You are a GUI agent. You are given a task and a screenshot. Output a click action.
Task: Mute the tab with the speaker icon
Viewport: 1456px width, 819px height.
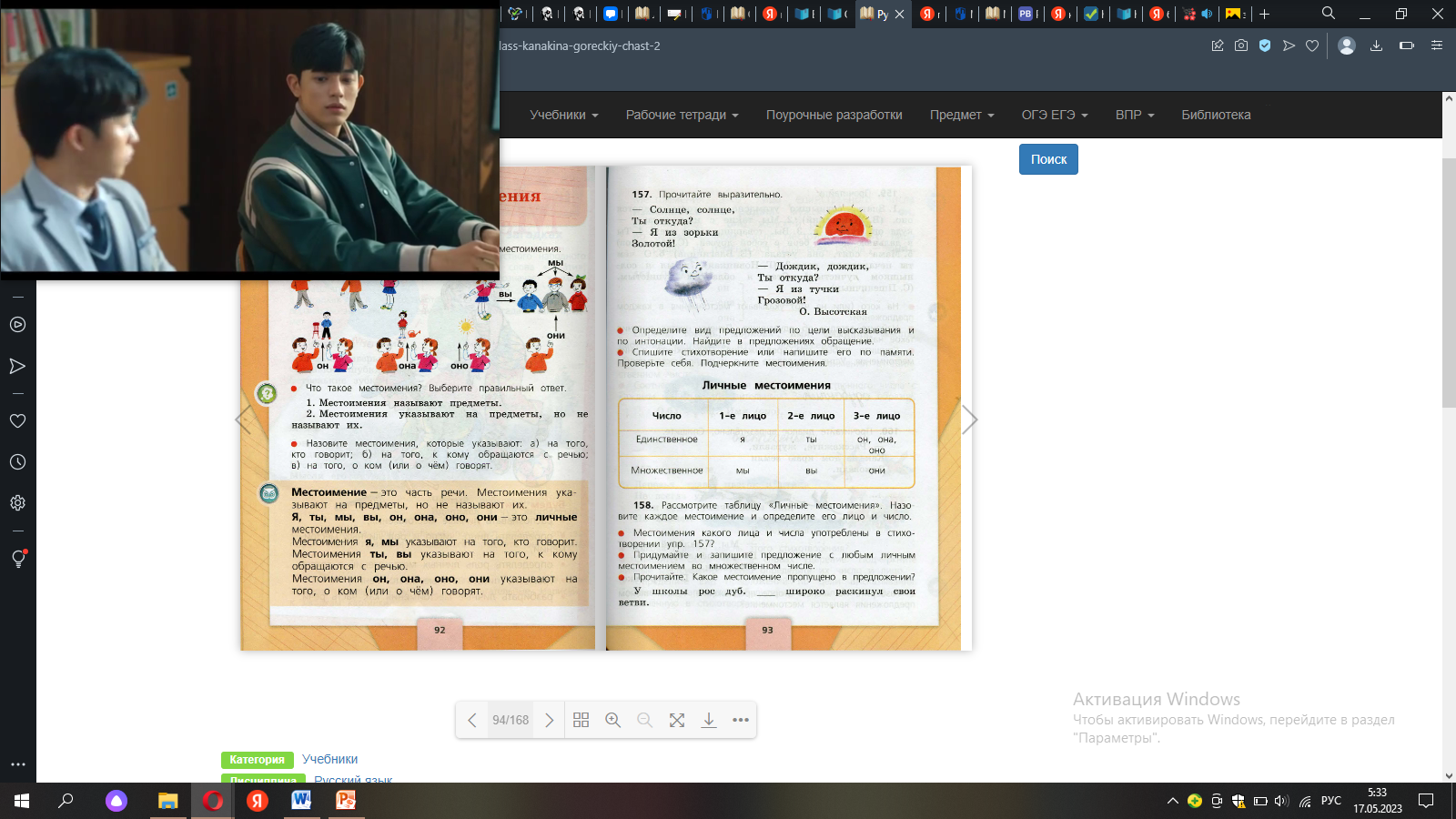click(x=1207, y=14)
